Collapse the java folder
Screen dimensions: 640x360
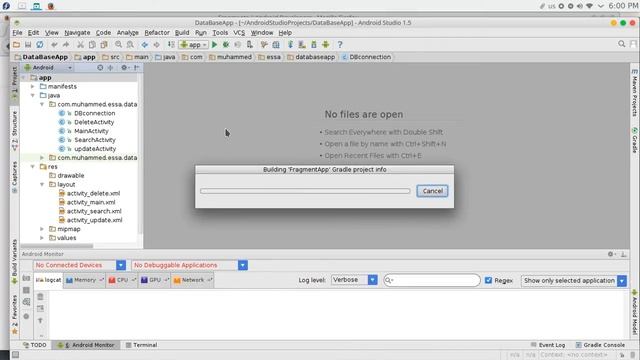click(32, 96)
